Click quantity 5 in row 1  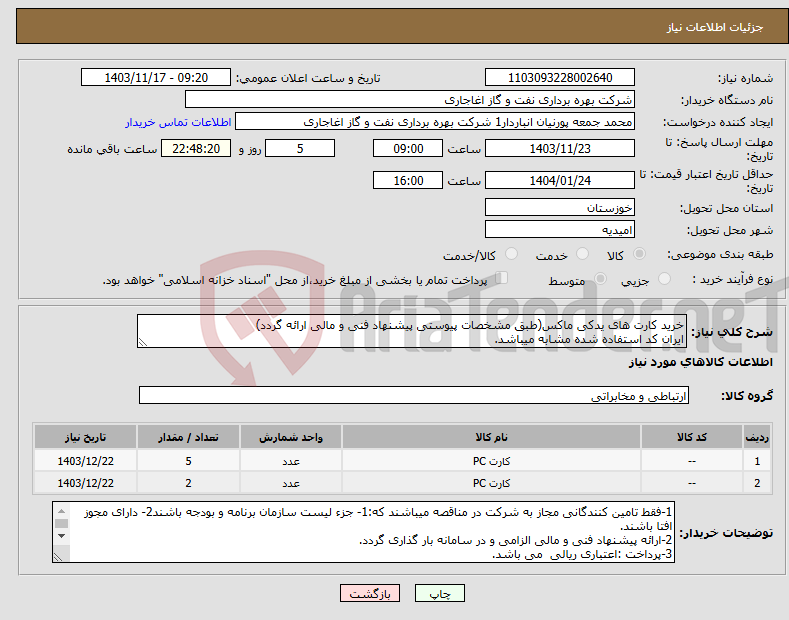pos(188,461)
